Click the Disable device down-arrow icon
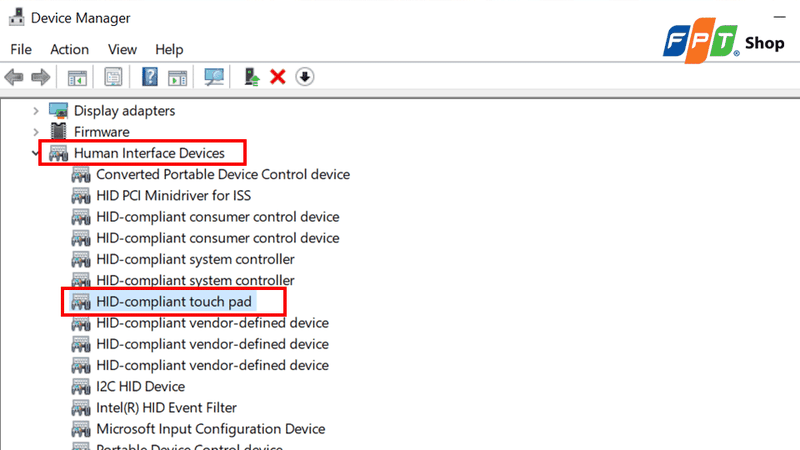Viewport: 800px width, 450px height. point(305,77)
